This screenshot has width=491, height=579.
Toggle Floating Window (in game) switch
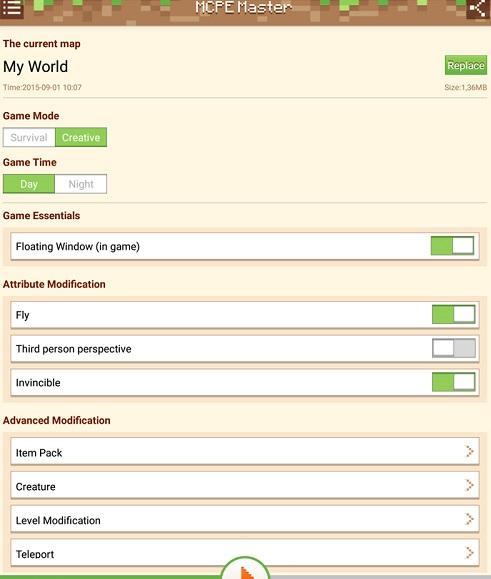(453, 246)
